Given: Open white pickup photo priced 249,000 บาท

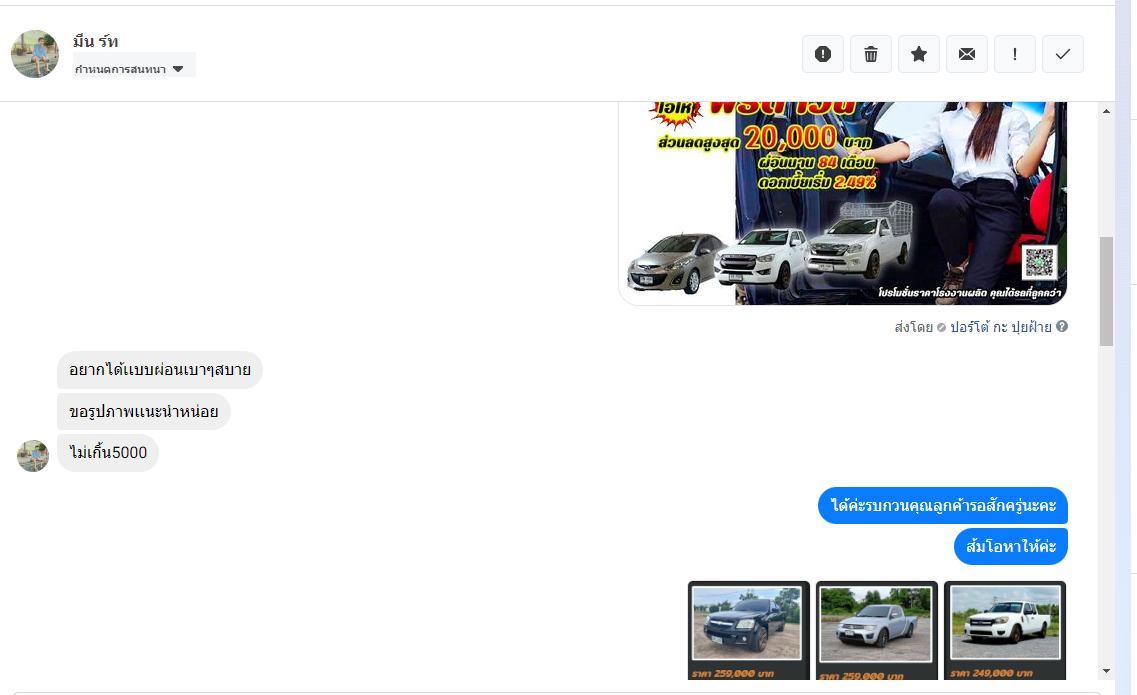Looking at the screenshot, I should [1005, 630].
